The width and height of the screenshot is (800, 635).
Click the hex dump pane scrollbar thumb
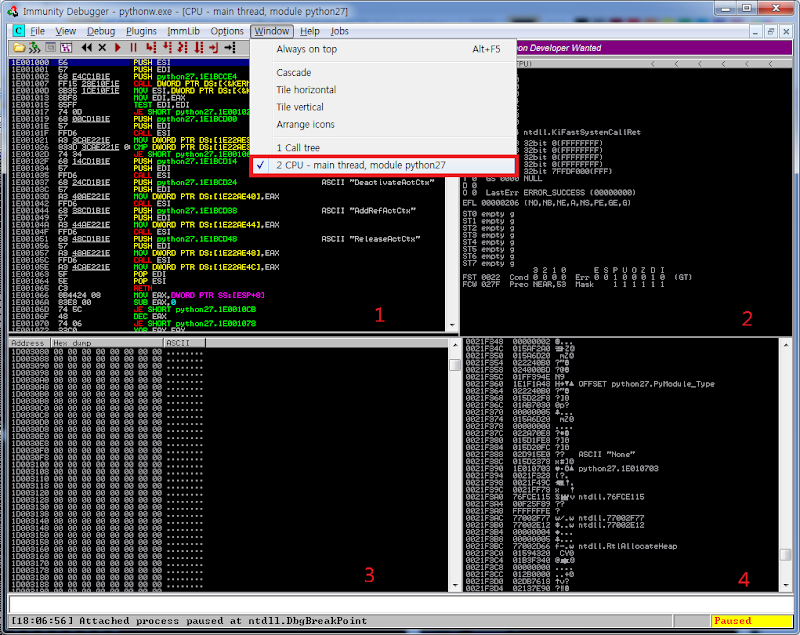pyautogui.click(x=455, y=365)
